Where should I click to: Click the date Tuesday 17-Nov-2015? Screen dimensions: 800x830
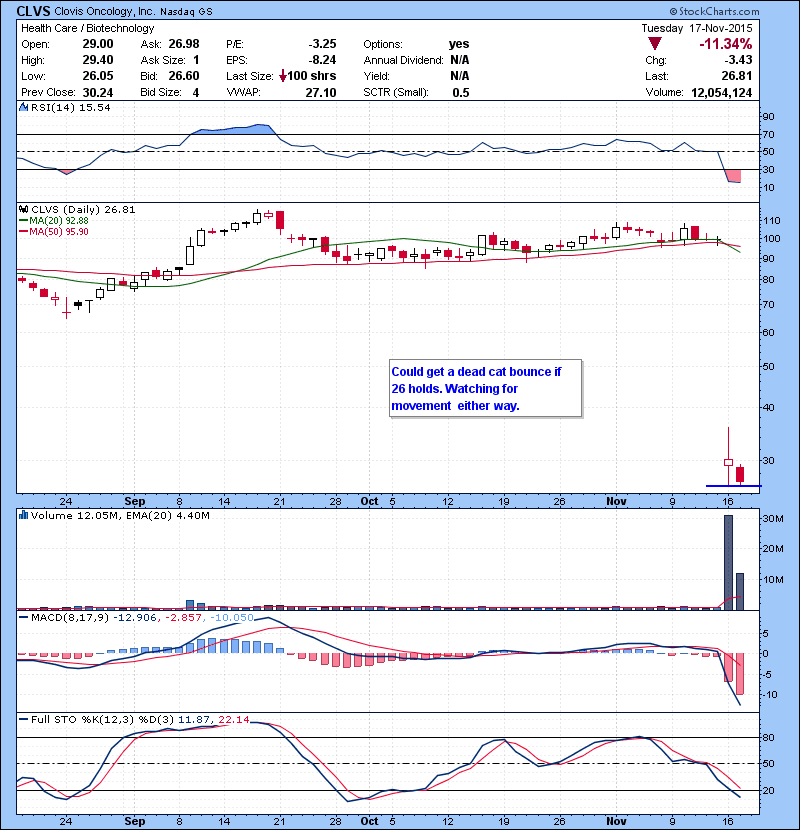697,28
